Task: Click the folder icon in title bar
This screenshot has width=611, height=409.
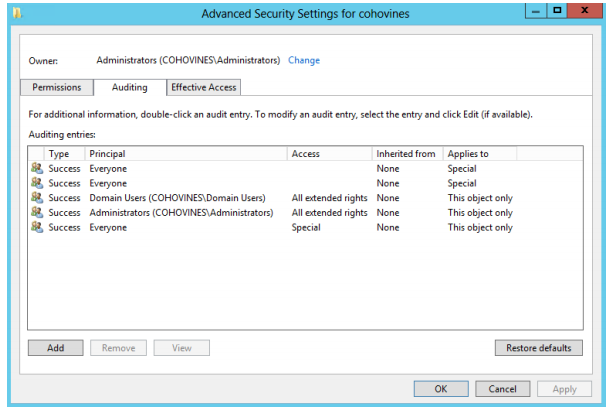Action: tap(17, 13)
